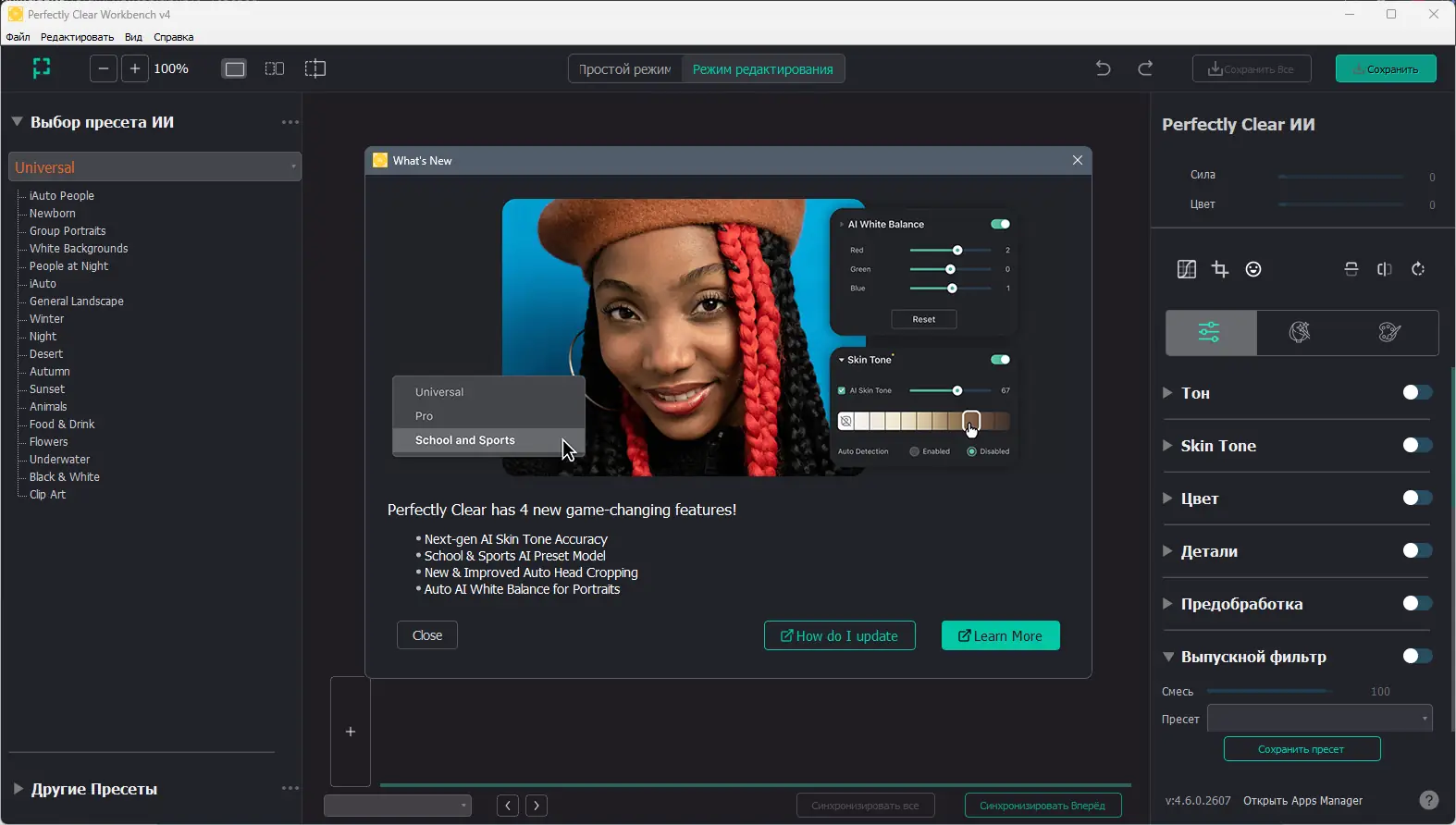Image resolution: width=1456 pixels, height=825 pixels.
Task: Open the adjustment sliders tab
Action: coord(1210,333)
